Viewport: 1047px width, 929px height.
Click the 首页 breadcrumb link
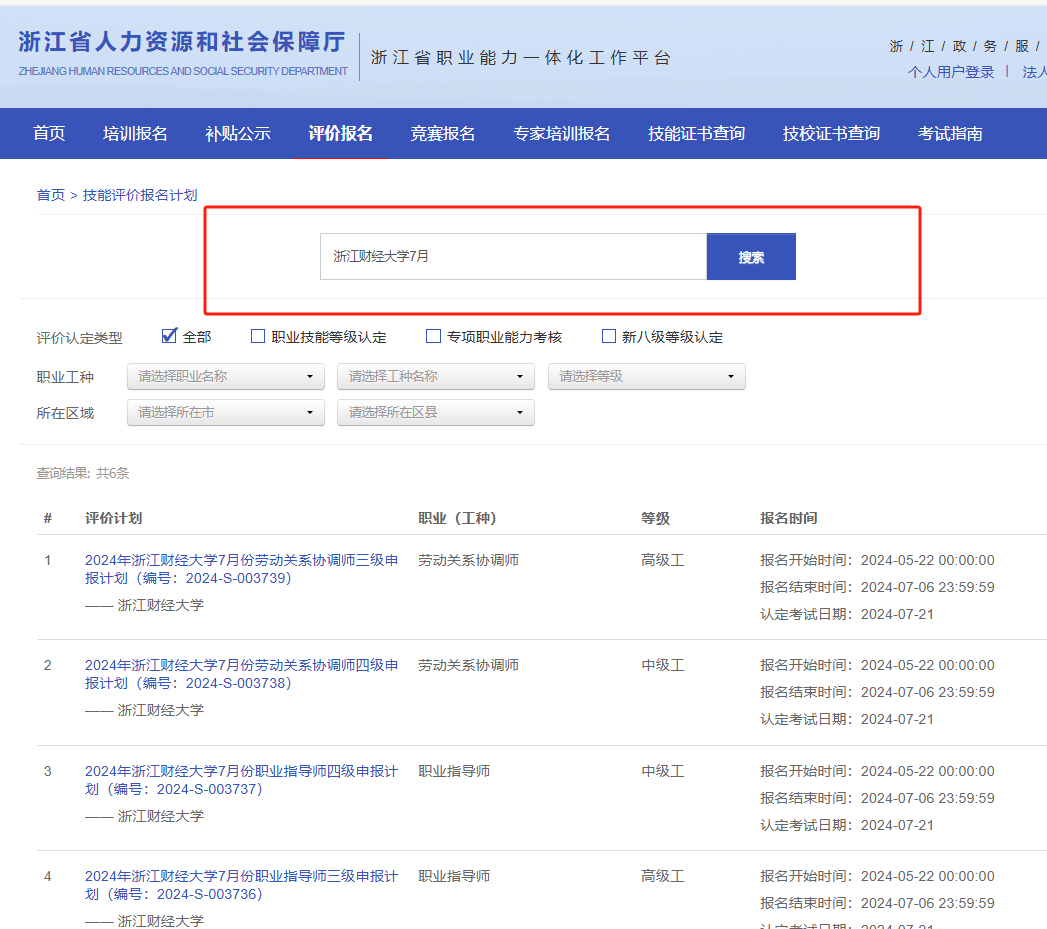tap(50, 195)
